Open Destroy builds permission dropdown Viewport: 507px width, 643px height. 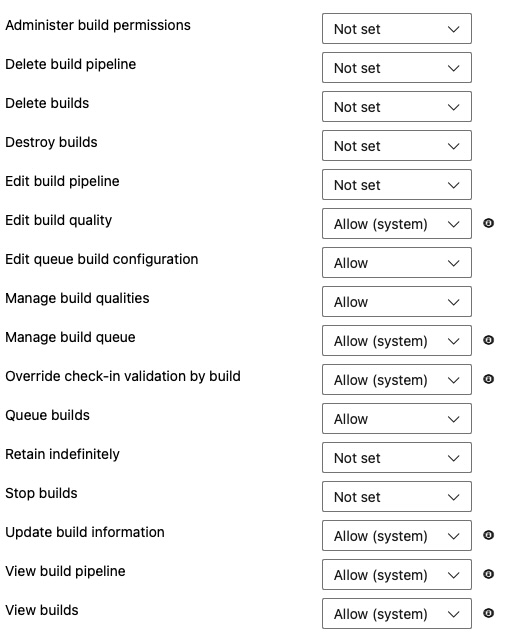click(397, 146)
